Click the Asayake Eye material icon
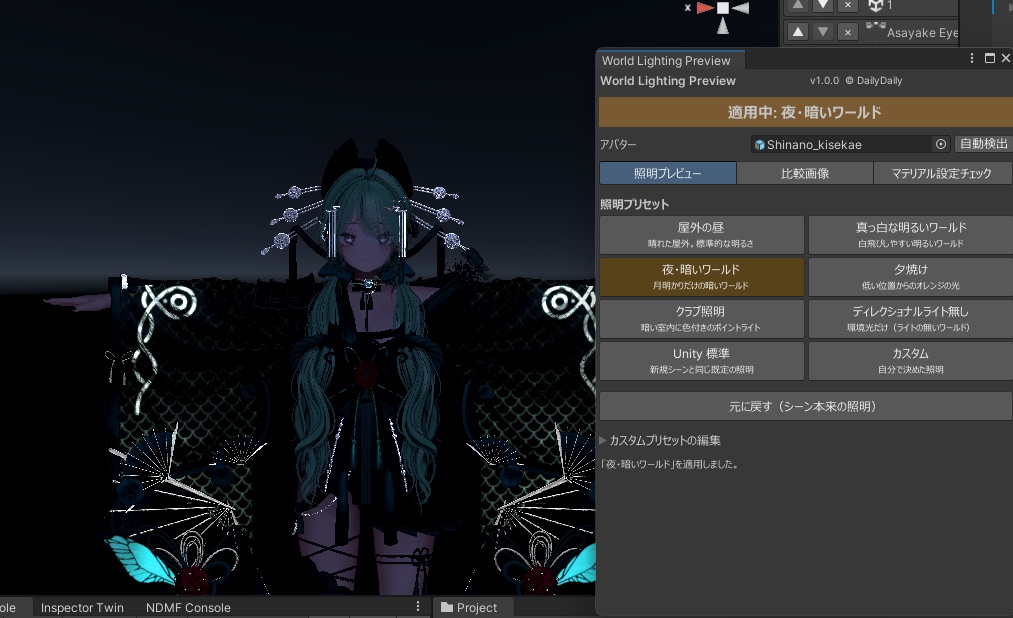This screenshot has height=618, width=1013. (x=875, y=26)
